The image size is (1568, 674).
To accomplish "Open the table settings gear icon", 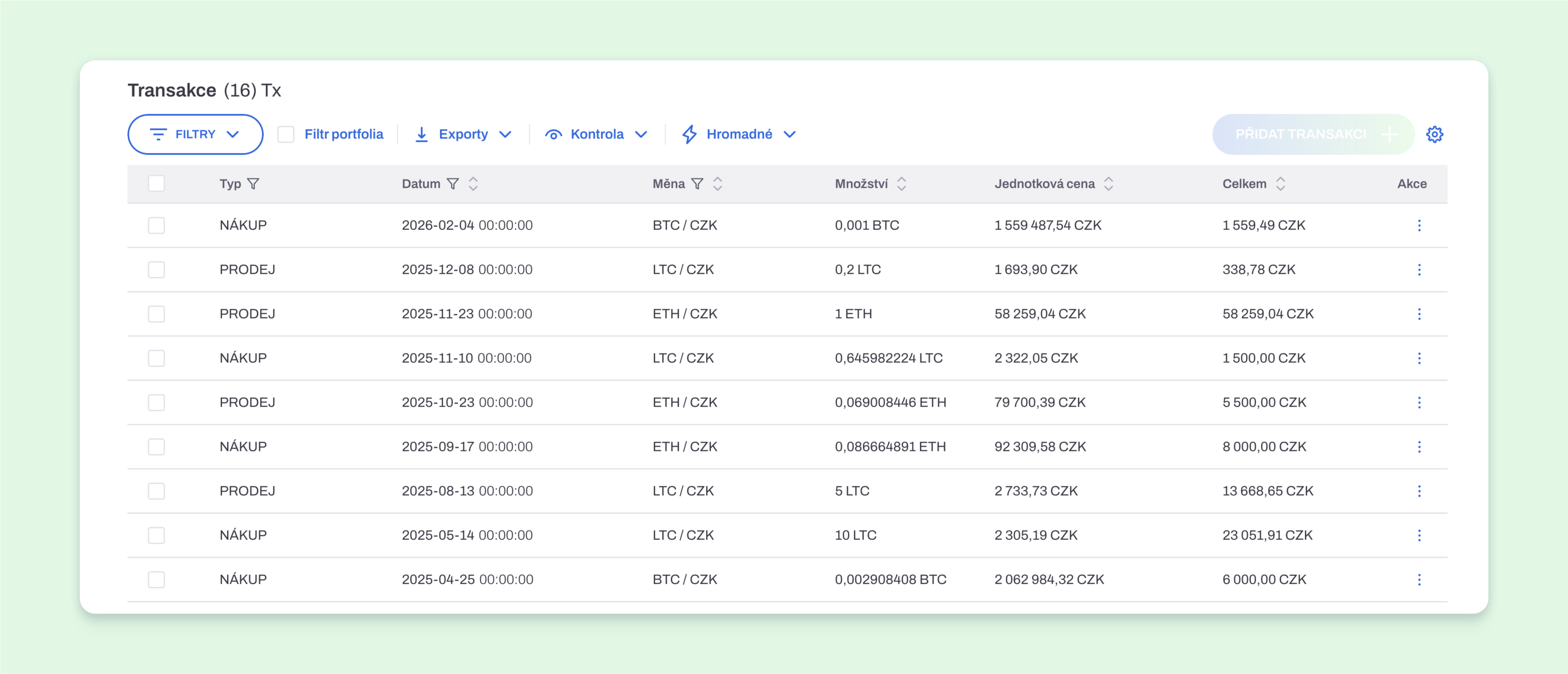I will coord(1434,134).
